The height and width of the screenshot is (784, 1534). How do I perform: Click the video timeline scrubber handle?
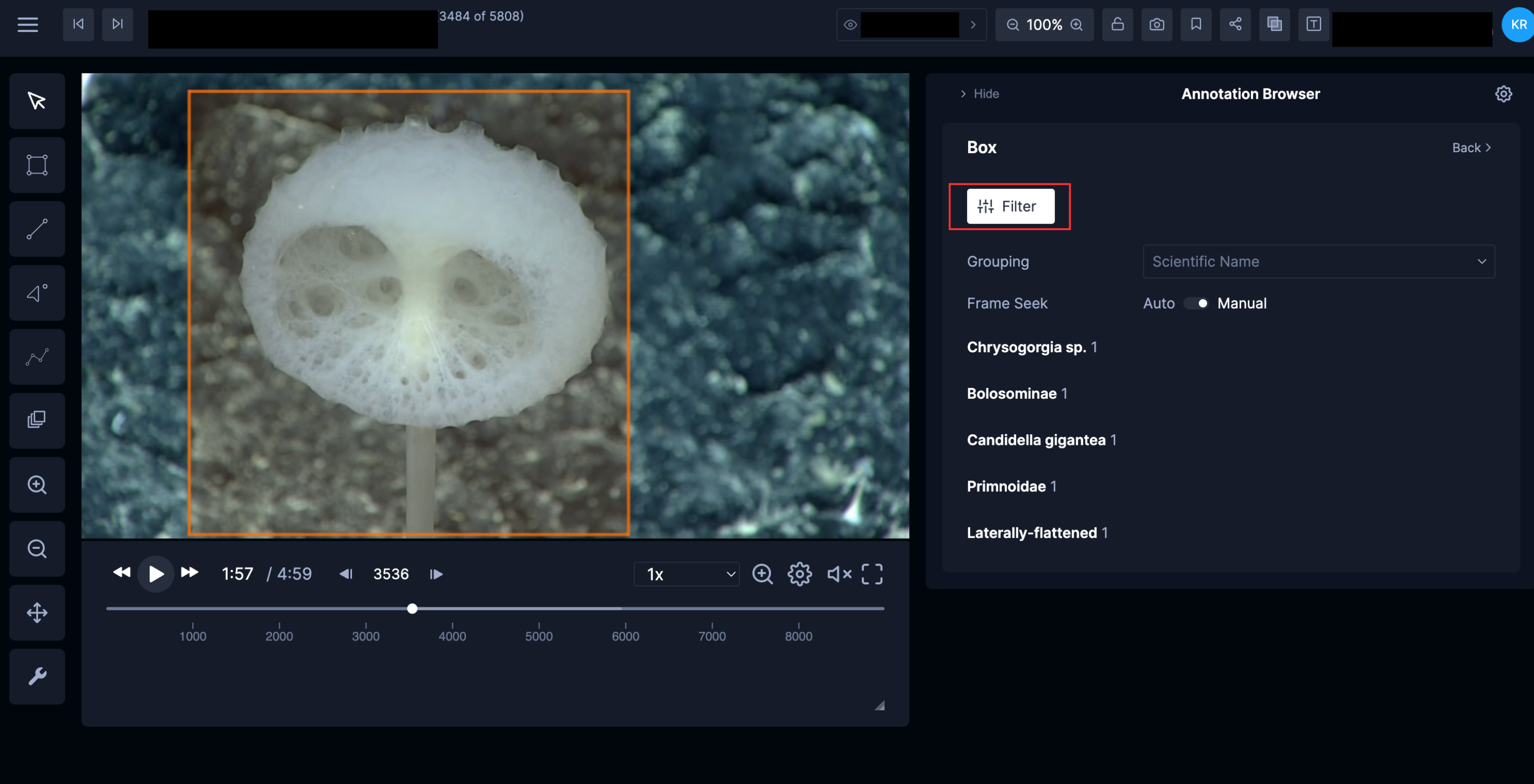(x=412, y=608)
